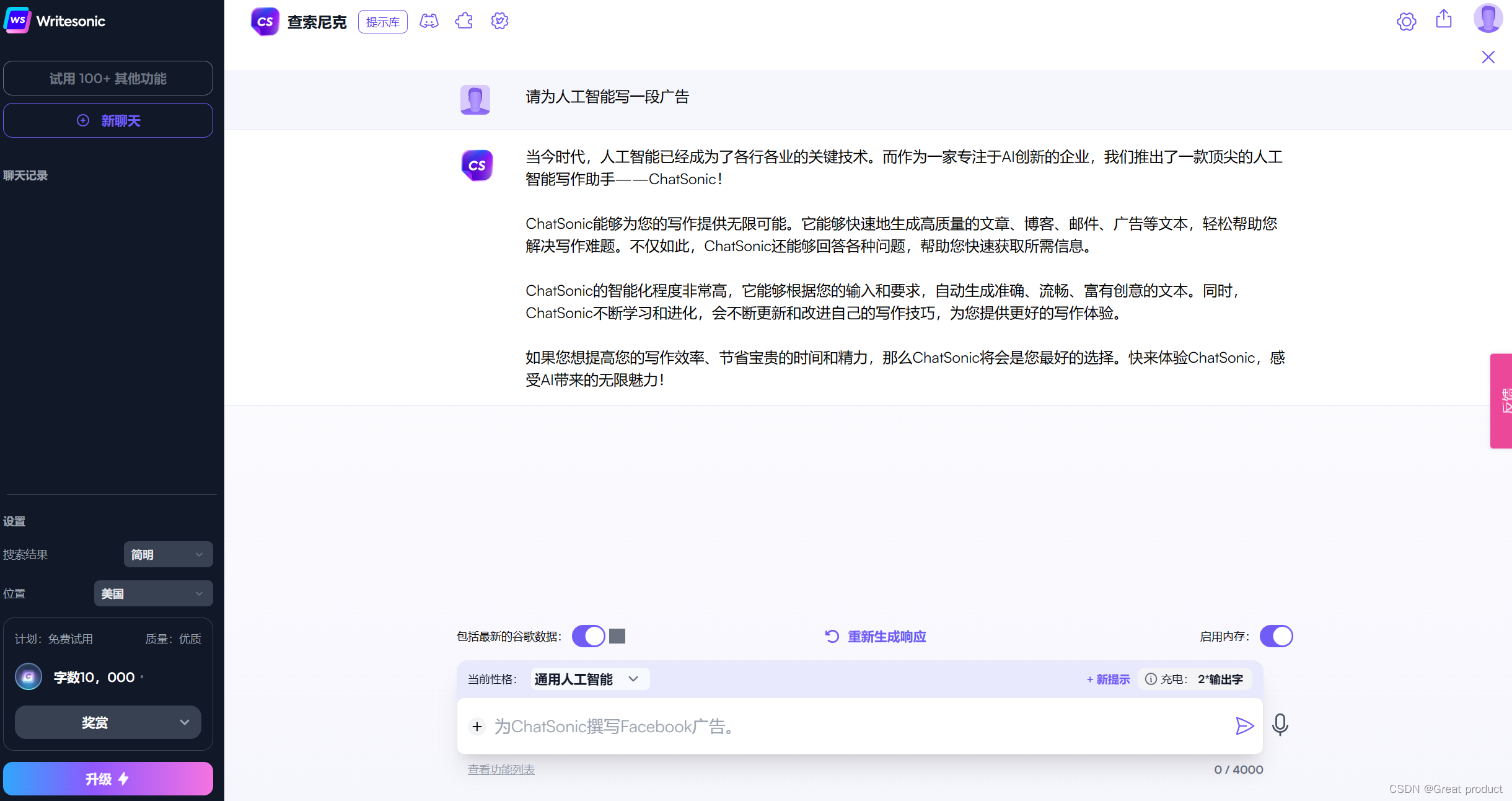This screenshot has width=1512, height=801.
Task: Open the 位置 美国 dropdown
Action: [x=154, y=593]
